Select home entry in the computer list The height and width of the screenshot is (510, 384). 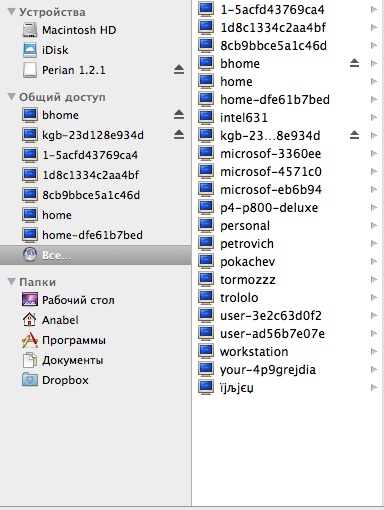click(x=236, y=81)
